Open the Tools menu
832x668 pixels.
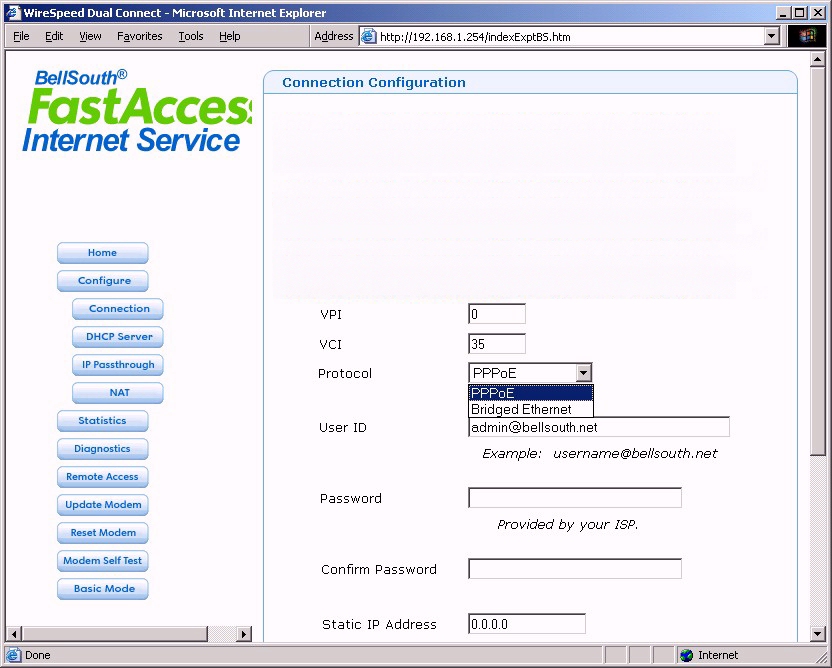[x=190, y=36]
